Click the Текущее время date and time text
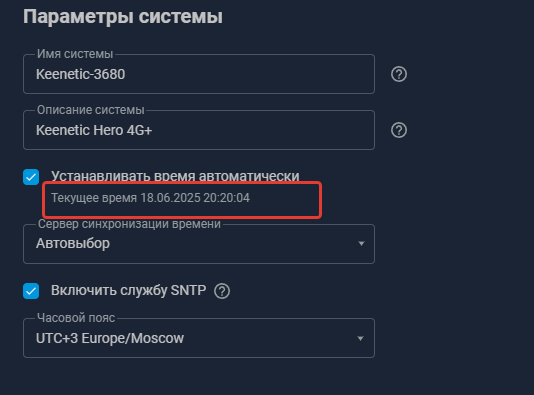534x395 pixels. [x=151, y=198]
